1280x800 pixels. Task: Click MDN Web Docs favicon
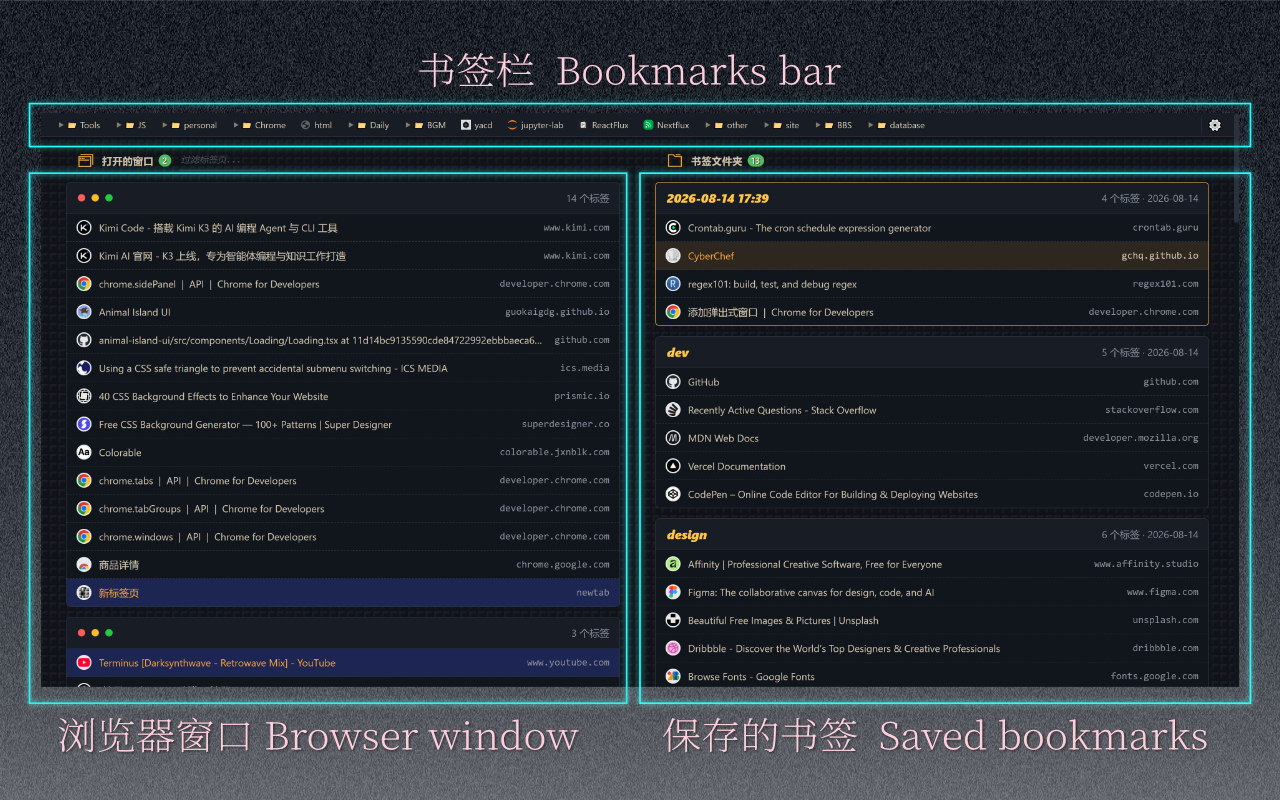tap(673, 438)
